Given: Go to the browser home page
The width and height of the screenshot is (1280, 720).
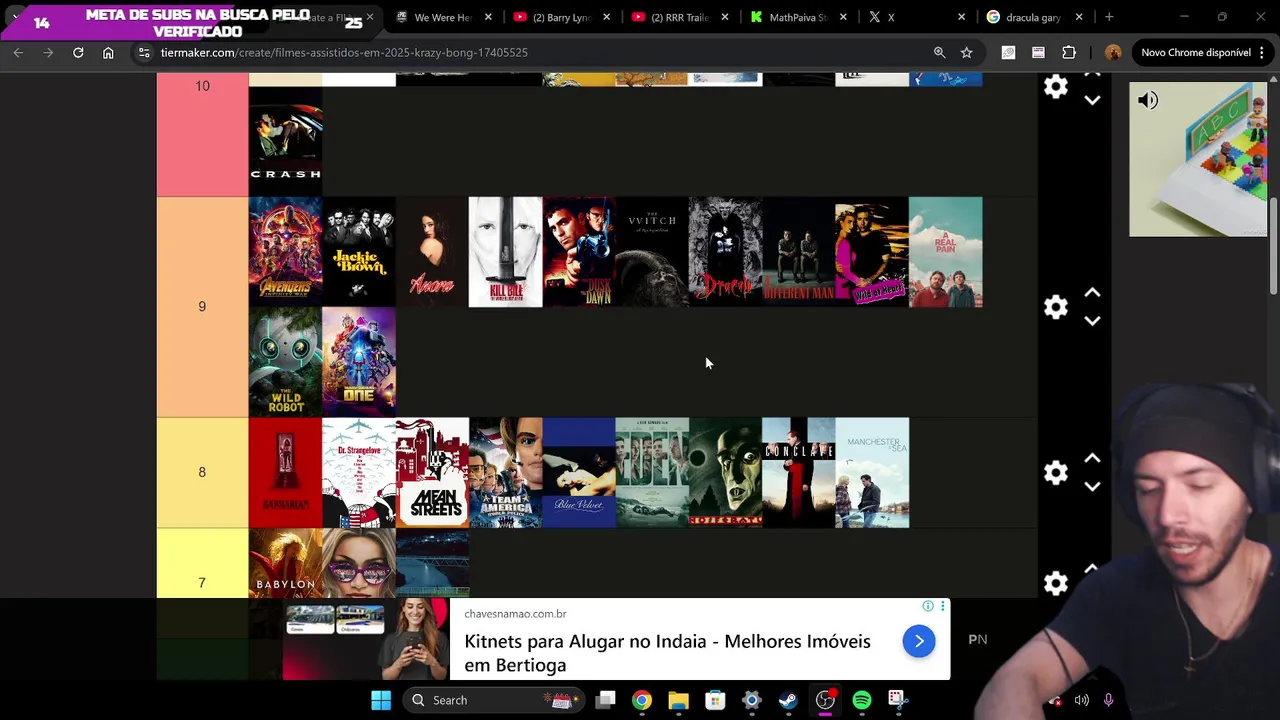Looking at the screenshot, I should tap(108, 52).
